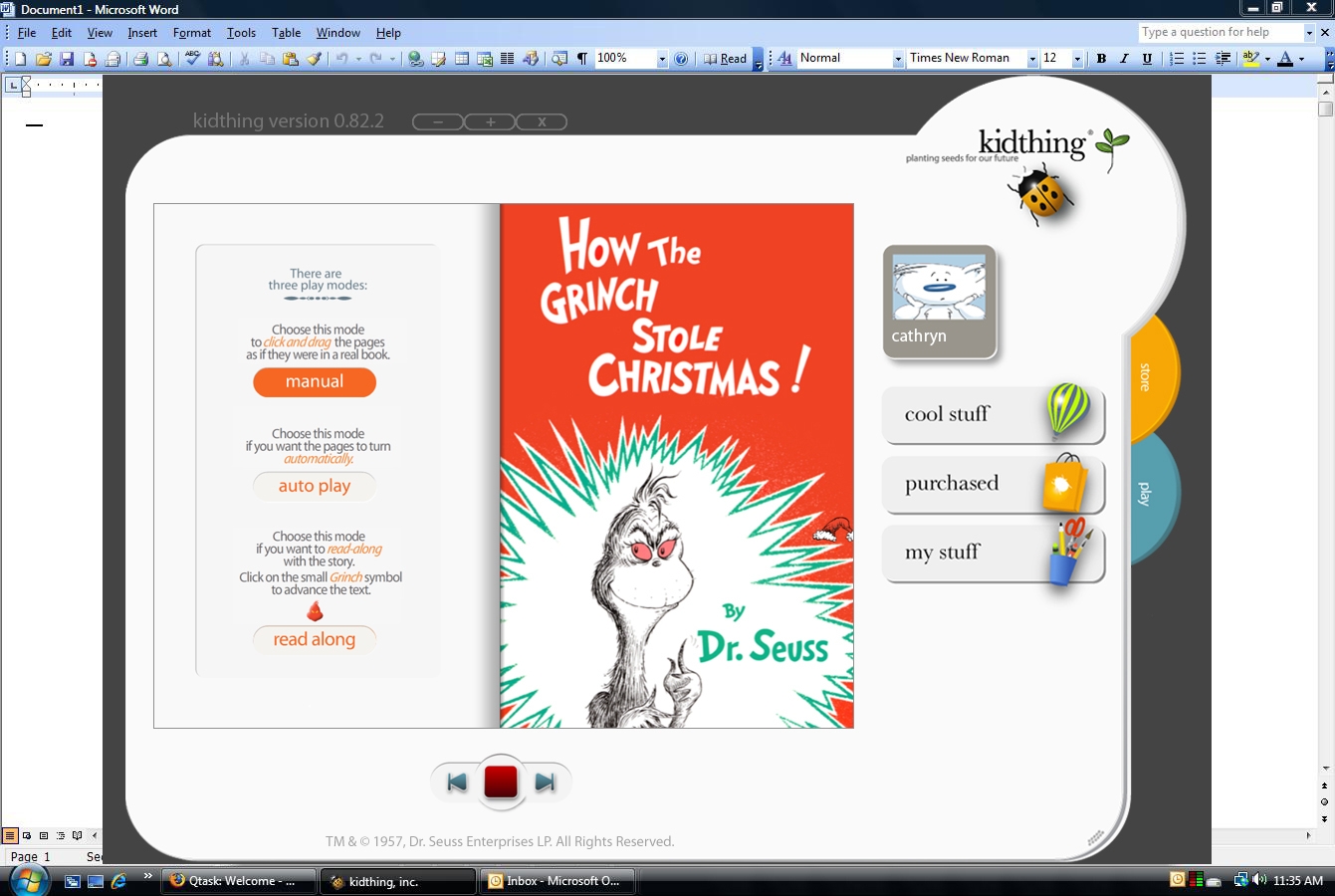Click the Increase Indent icon
1335x896 pixels.
[x=1224, y=59]
